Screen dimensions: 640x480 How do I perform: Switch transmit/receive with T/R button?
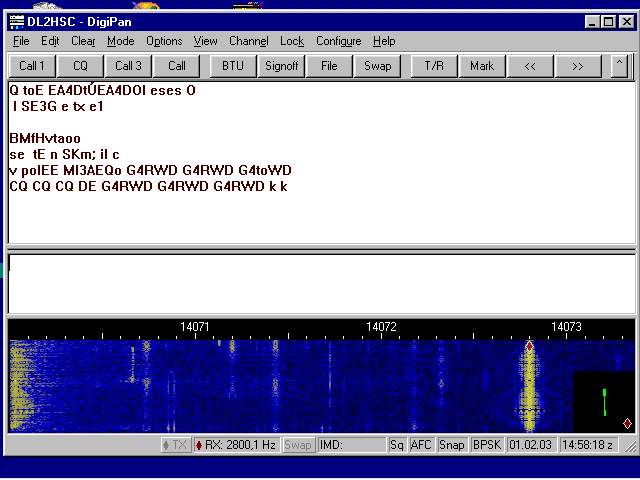(434, 66)
